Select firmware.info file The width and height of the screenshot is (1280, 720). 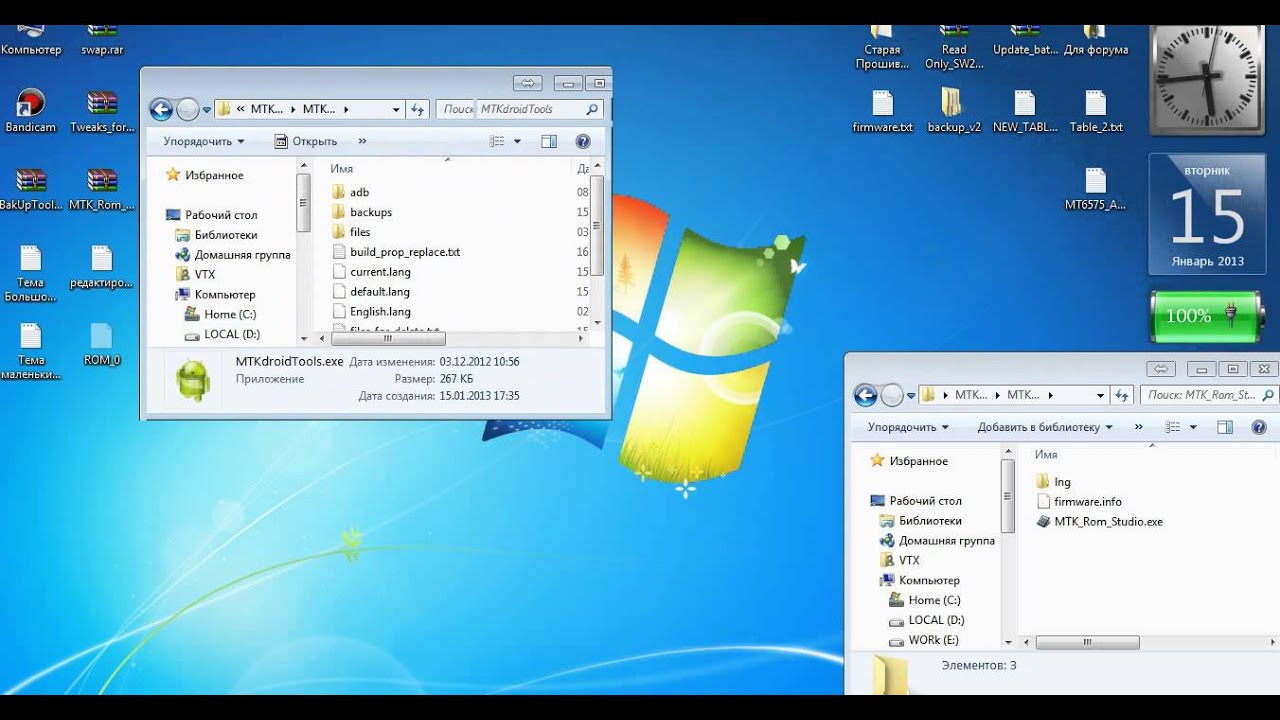1079,502
